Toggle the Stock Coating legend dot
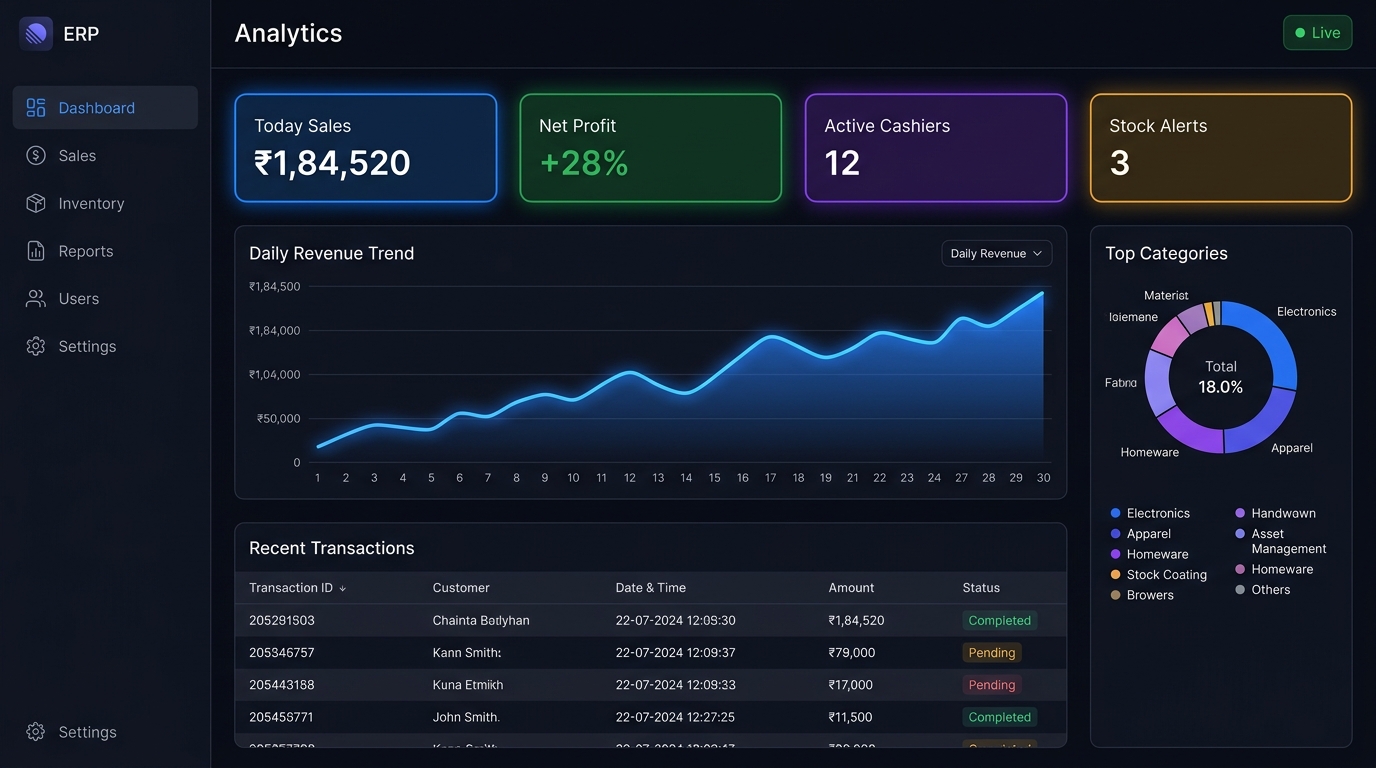 pos(1115,575)
